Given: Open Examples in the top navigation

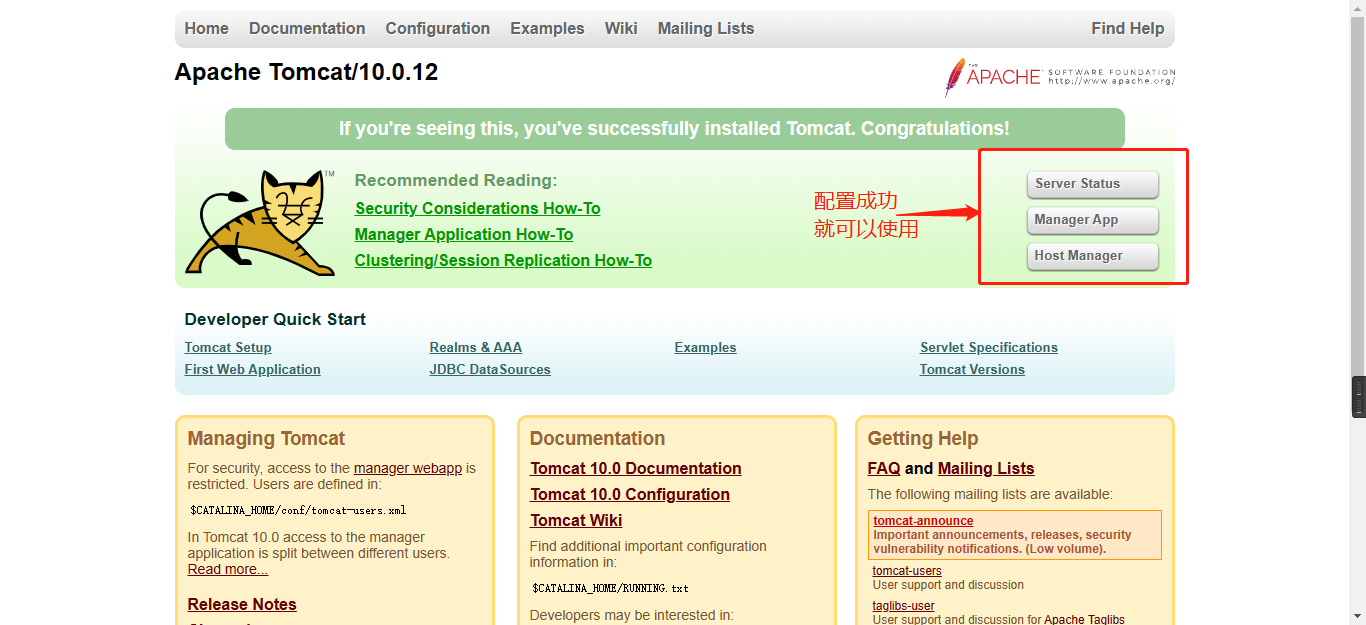Looking at the screenshot, I should click(547, 28).
